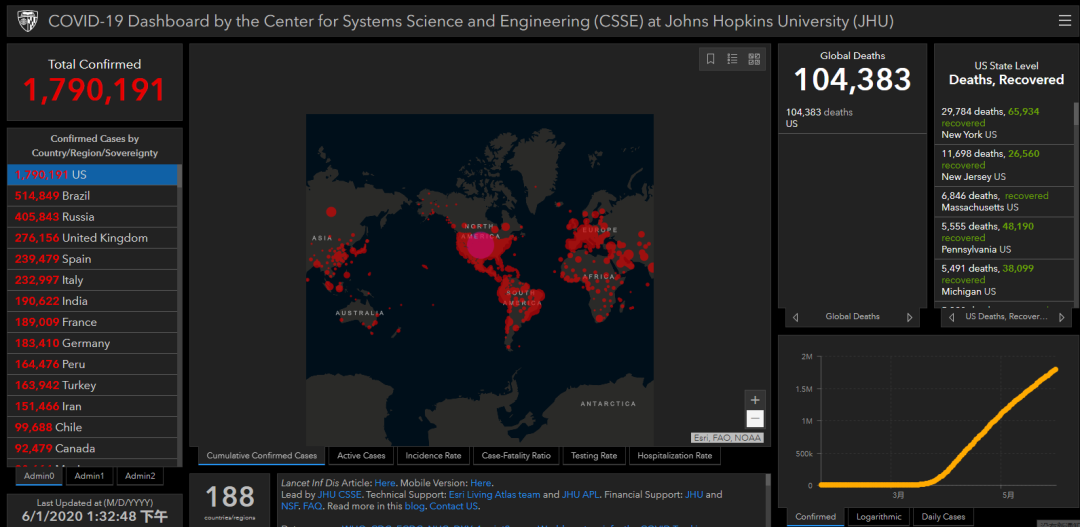
Task: Go to next Global Deaths panel page
Action: tap(909, 317)
